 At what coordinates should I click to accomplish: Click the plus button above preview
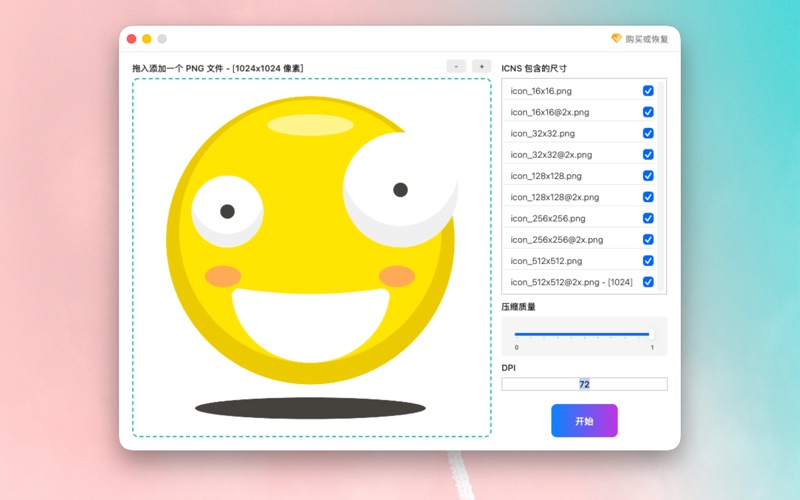(481, 66)
